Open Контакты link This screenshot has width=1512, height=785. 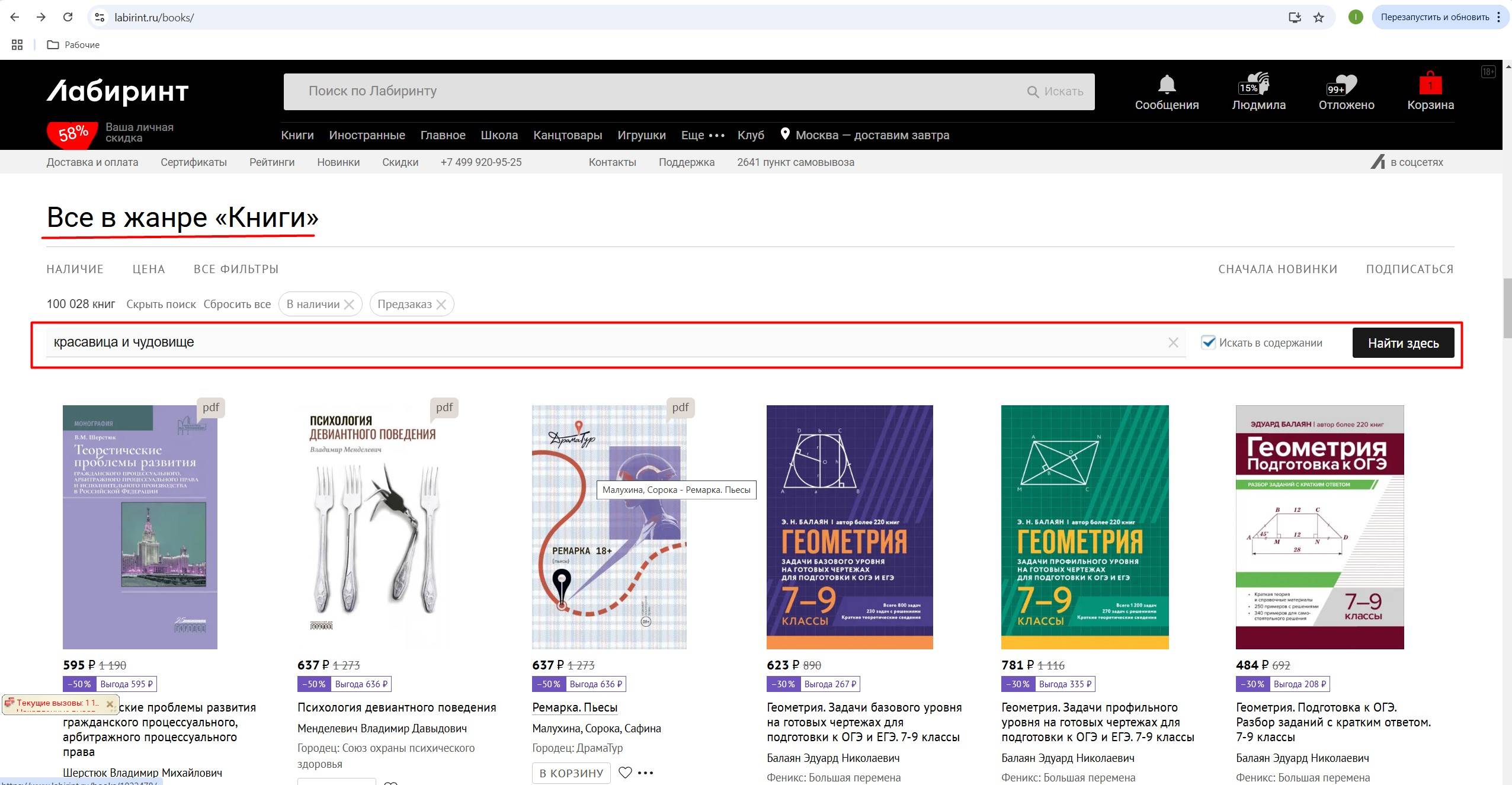[612, 162]
